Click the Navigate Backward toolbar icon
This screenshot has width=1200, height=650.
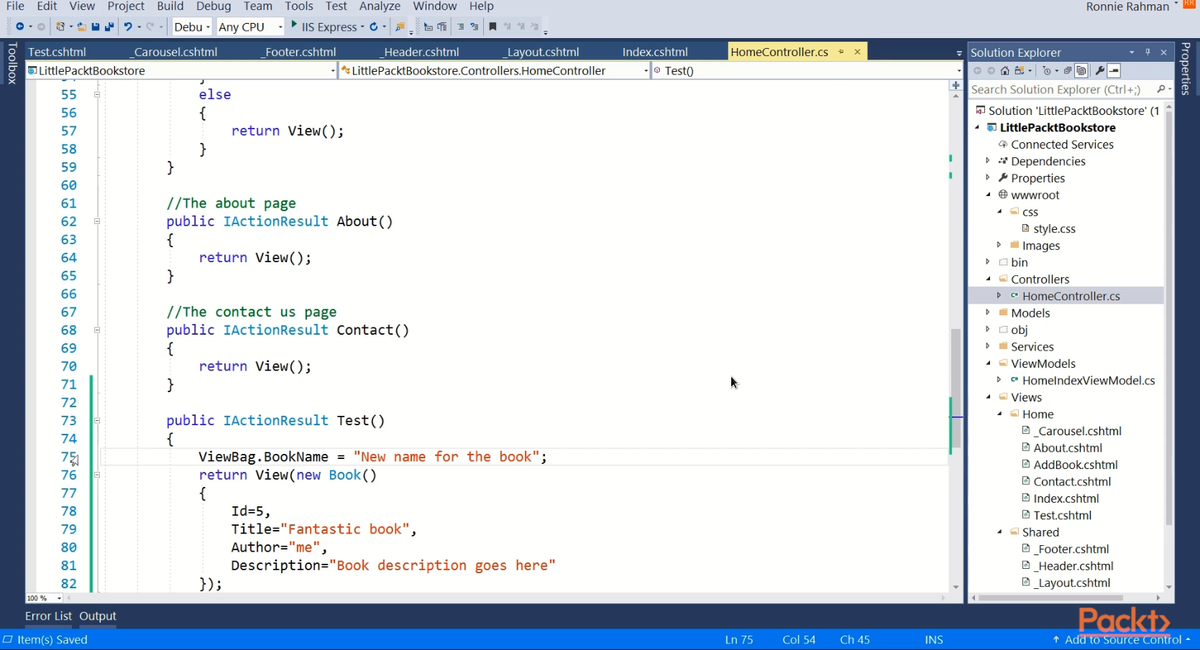click(x=19, y=26)
